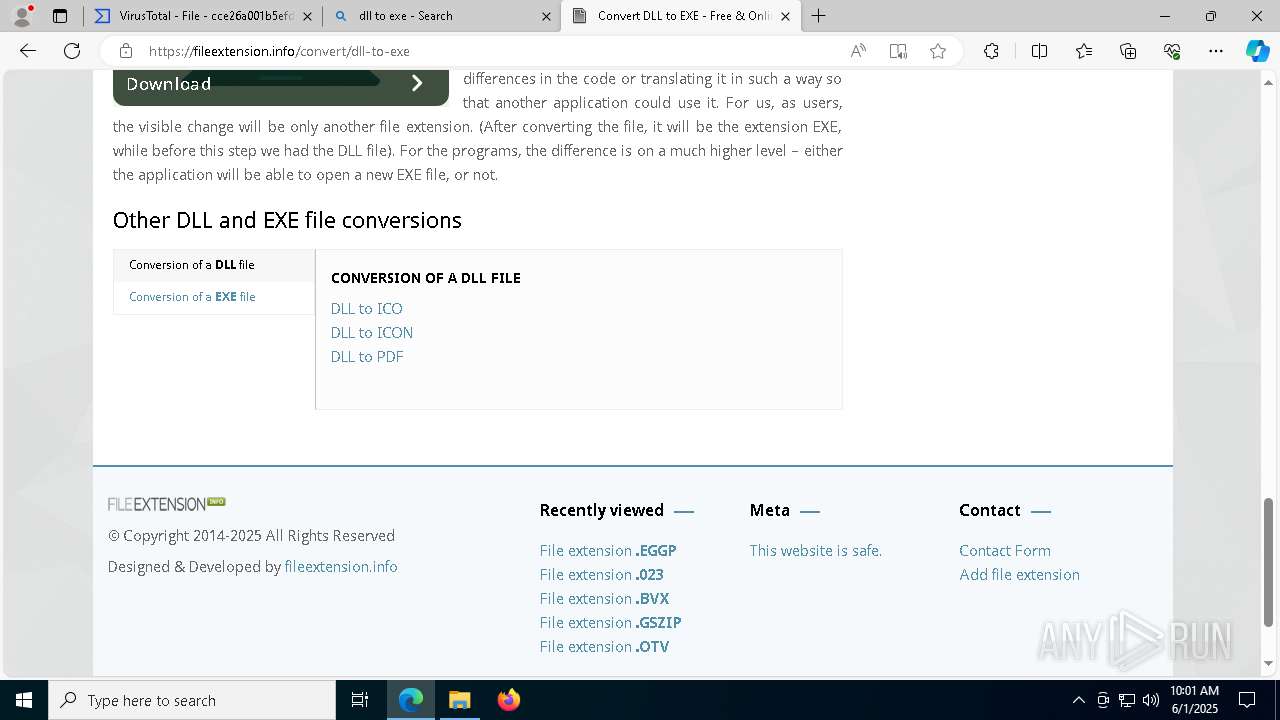Select Conversion of a DLL file tab
Image resolution: width=1280 pixels, height=720 pixels.
click(x=214, y=265)
